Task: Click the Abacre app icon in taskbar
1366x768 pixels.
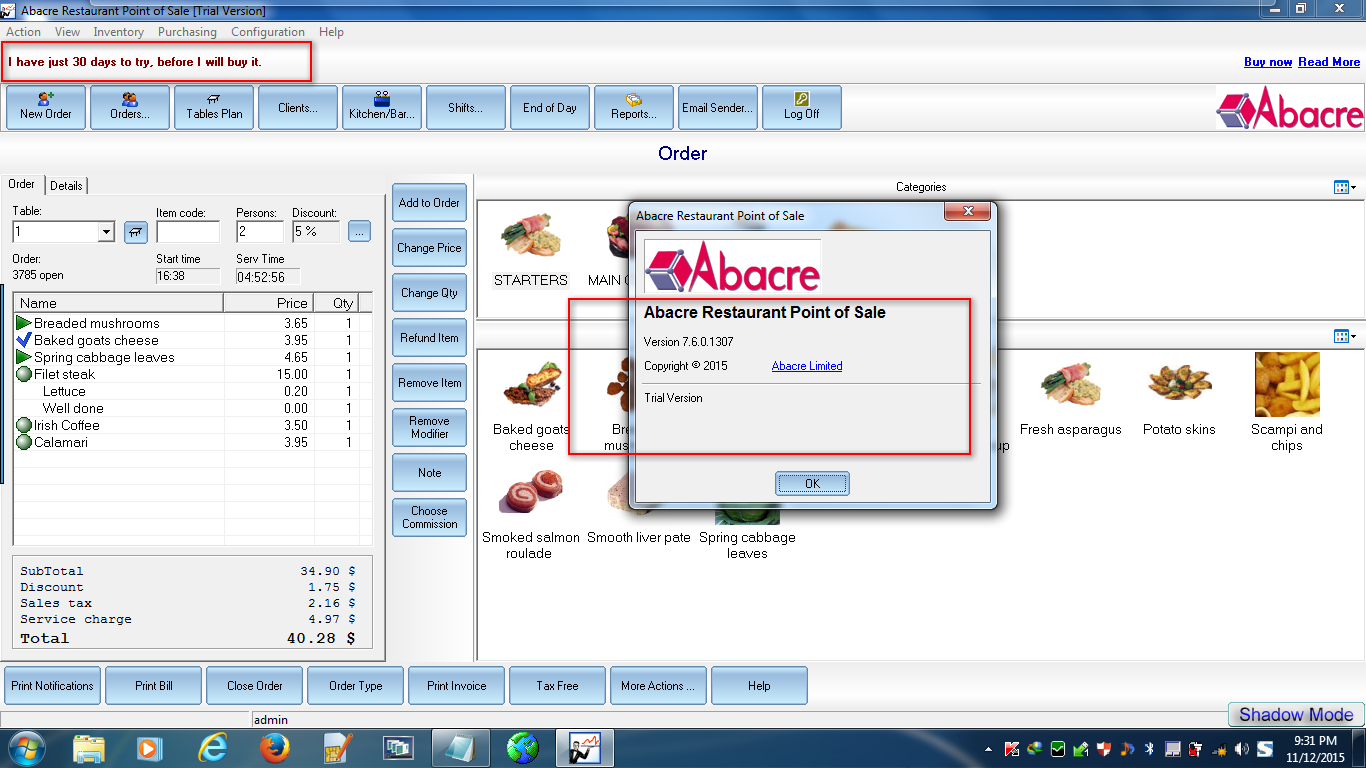Action: tap(584, 748)
